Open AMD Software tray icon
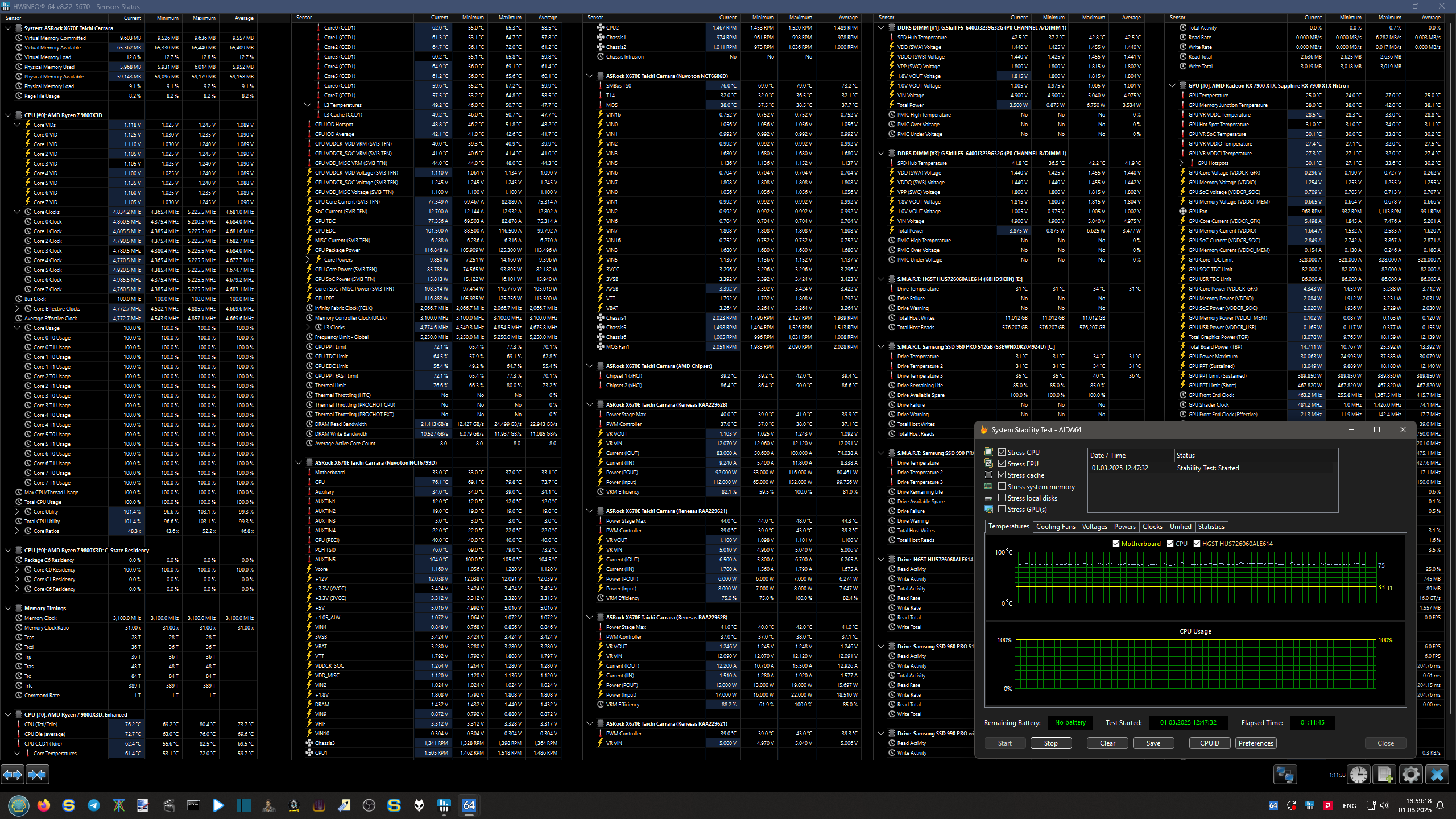The height and width of the screenshot is (819, 1456). 1328,805
